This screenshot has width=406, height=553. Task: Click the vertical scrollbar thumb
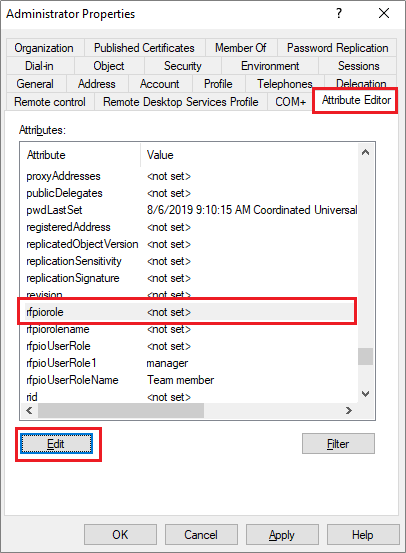pyautogui.click(x=365, y=357)
